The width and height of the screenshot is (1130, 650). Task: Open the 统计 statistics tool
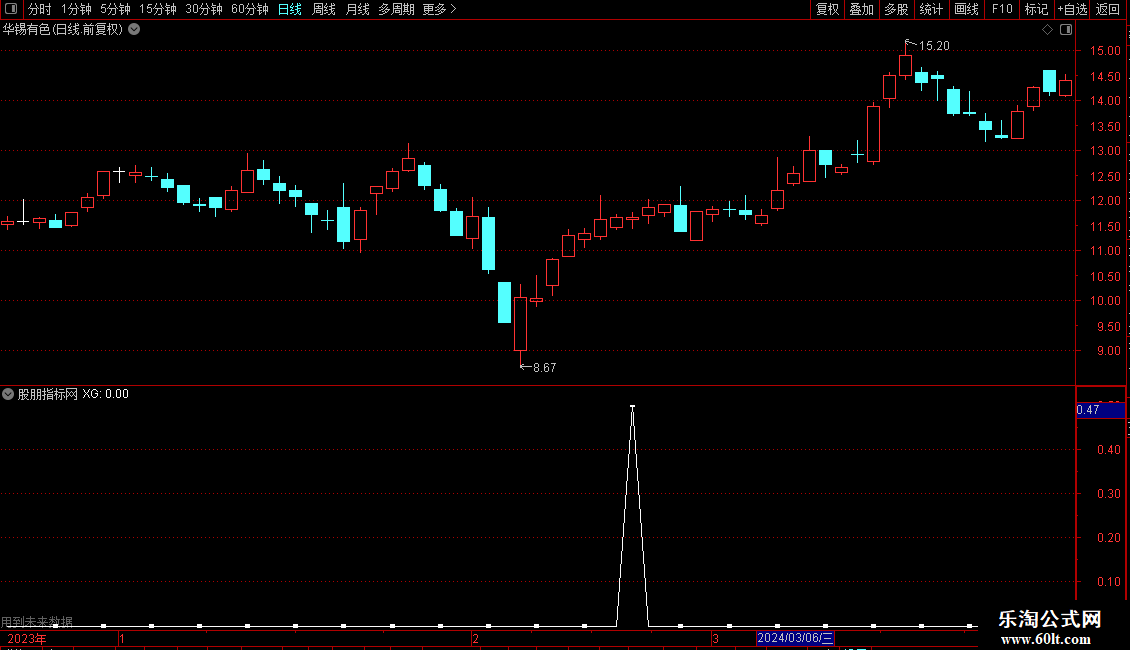click(931, 9)
